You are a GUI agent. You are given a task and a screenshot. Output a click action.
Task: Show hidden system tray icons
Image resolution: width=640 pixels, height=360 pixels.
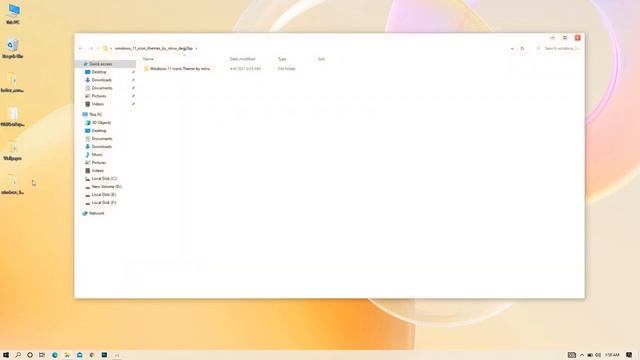pos(582,355)
